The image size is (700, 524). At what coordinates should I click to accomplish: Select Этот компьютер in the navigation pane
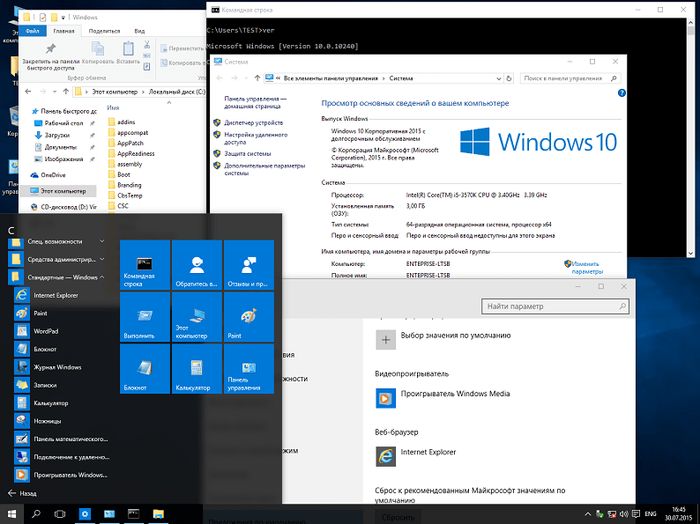coord(64,190)
